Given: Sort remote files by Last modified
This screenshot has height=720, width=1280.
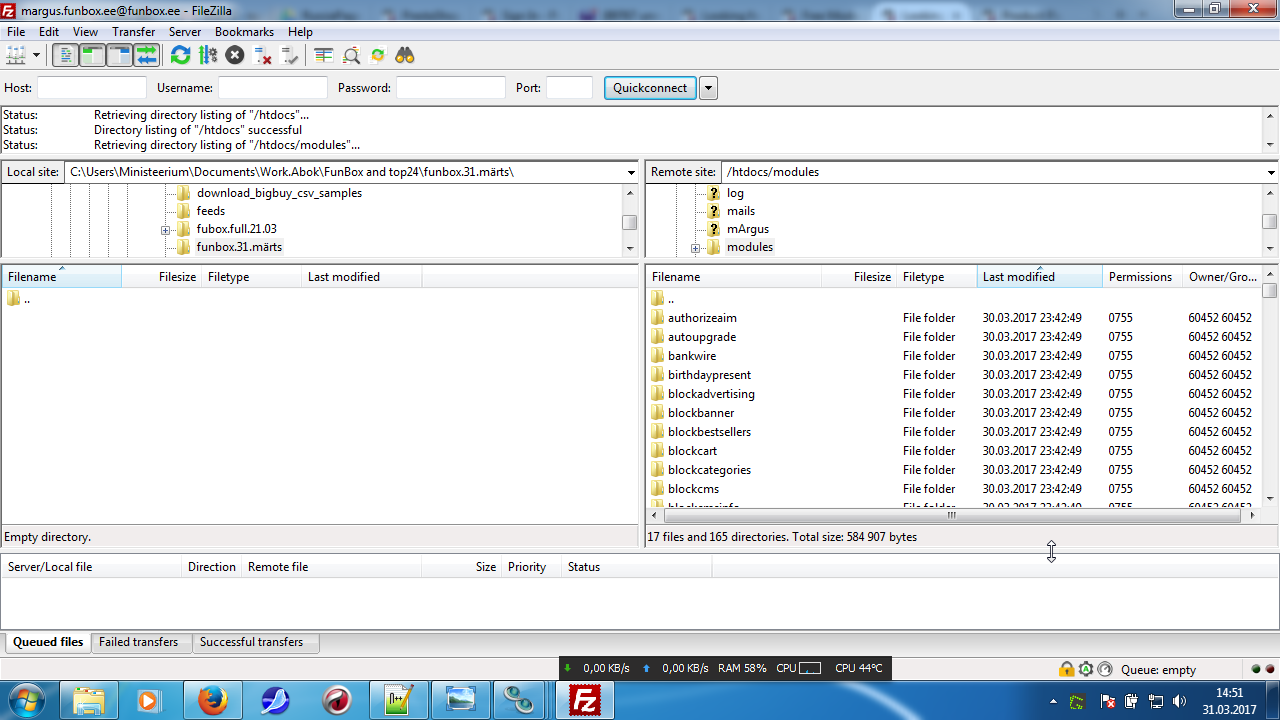Looking at the screenshot, I should click(1040, 277).
